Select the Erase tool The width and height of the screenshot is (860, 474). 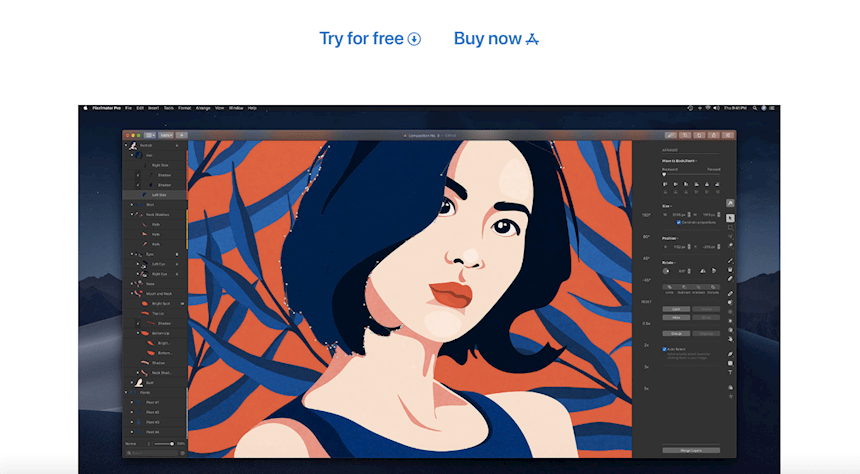(x=730, y=279)
